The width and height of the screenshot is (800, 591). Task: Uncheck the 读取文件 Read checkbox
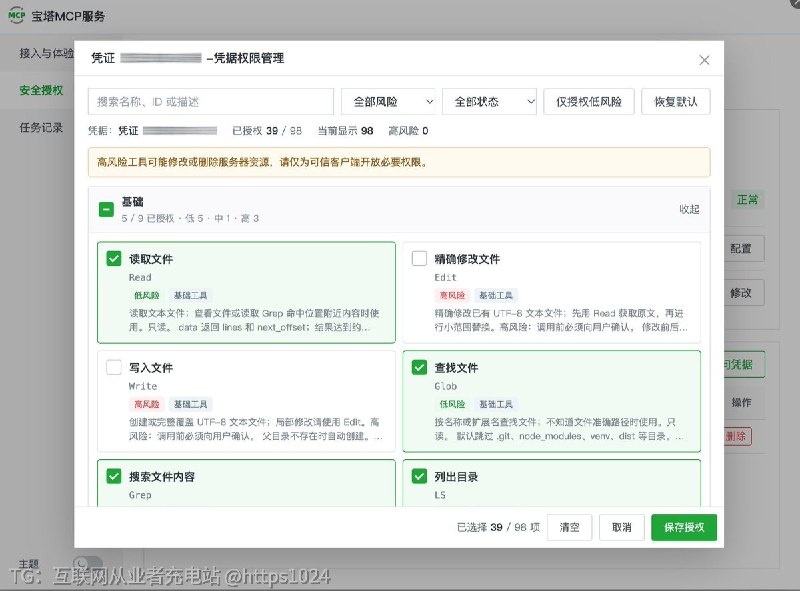tap(114, 258)
